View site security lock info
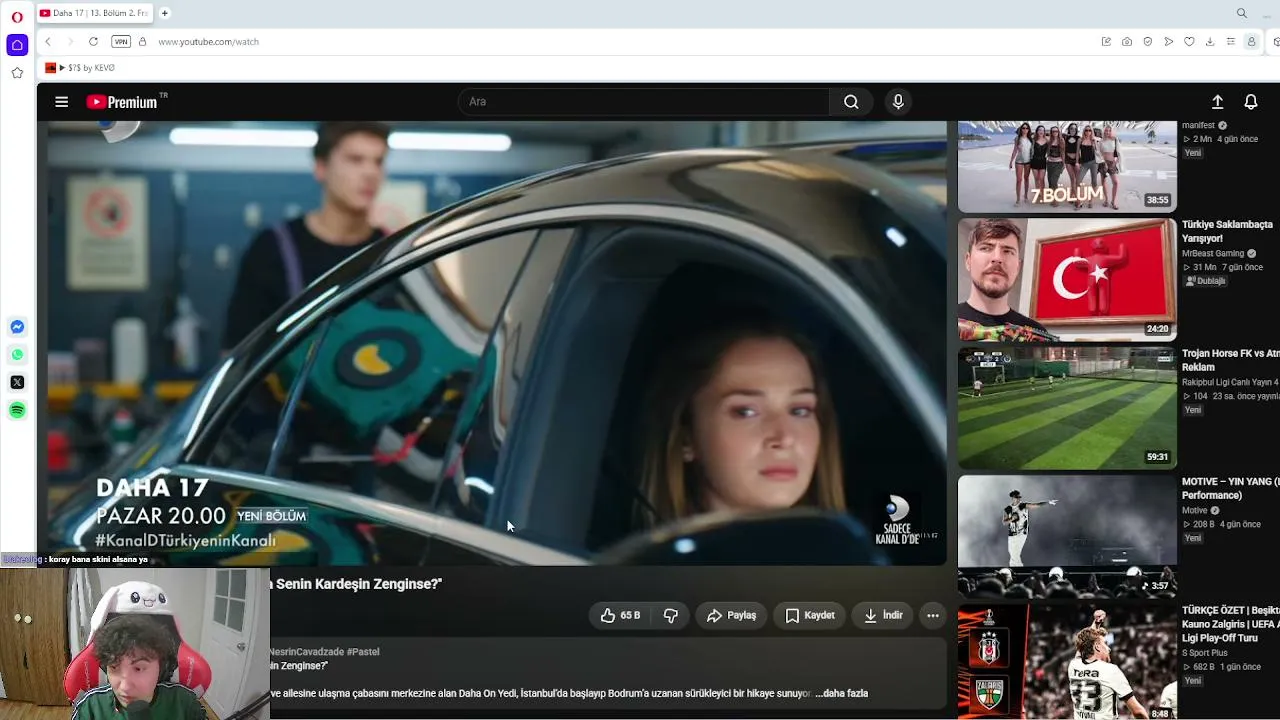This screenshot has height=720, width=1280. [x=142, y=42]
